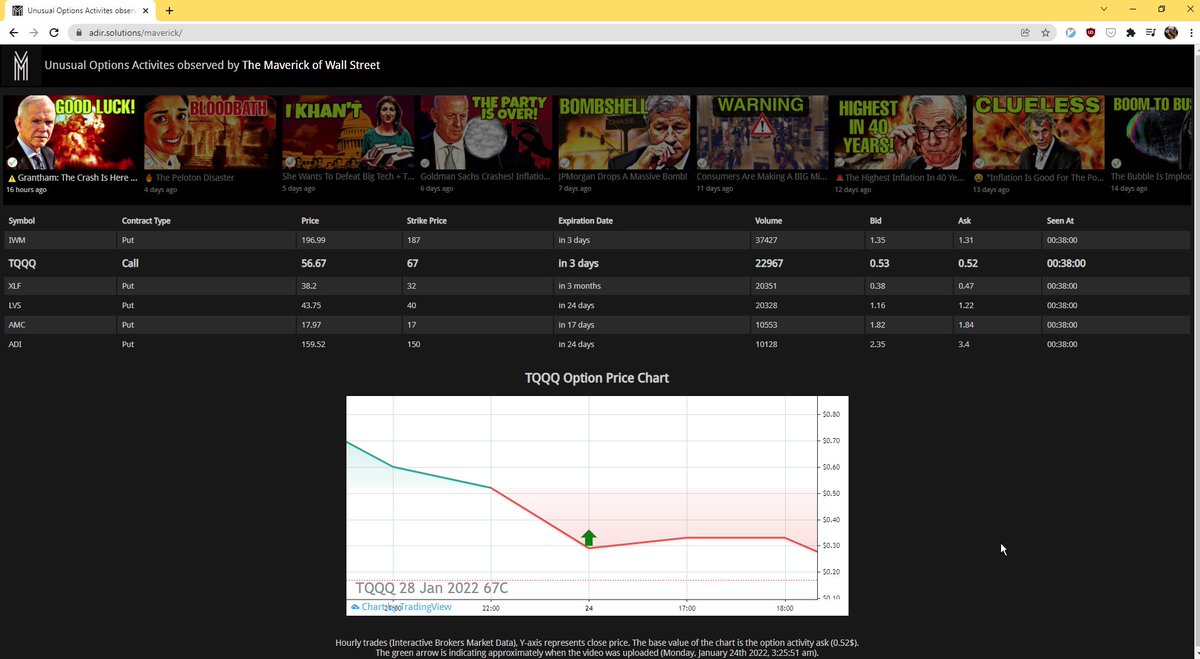Click the $0.50 price axis label

829,493
